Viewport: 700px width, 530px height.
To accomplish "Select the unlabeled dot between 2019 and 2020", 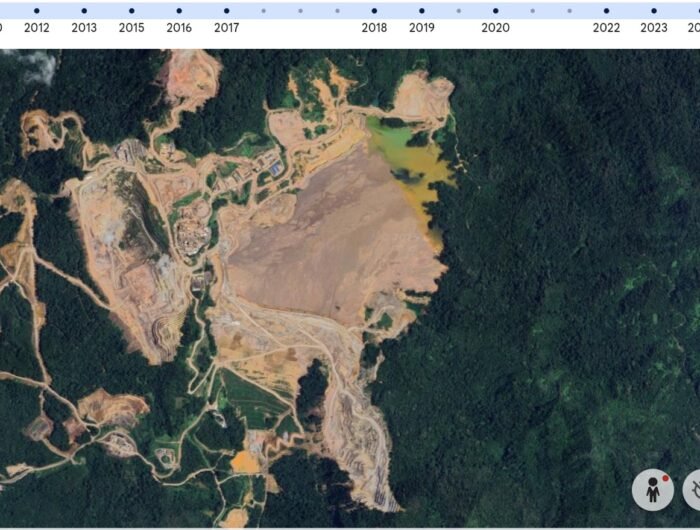I will pos(459,11).
